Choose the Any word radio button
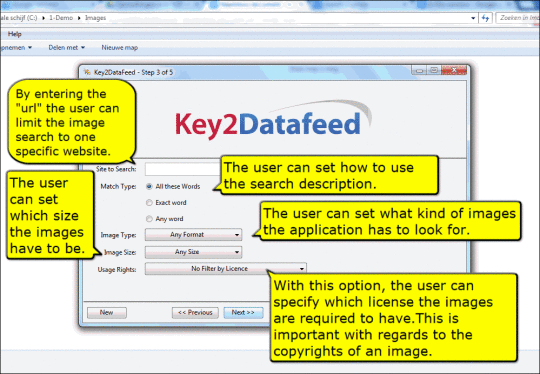Image resolution: width=540 pixels, height=374 pixels. 149,219
